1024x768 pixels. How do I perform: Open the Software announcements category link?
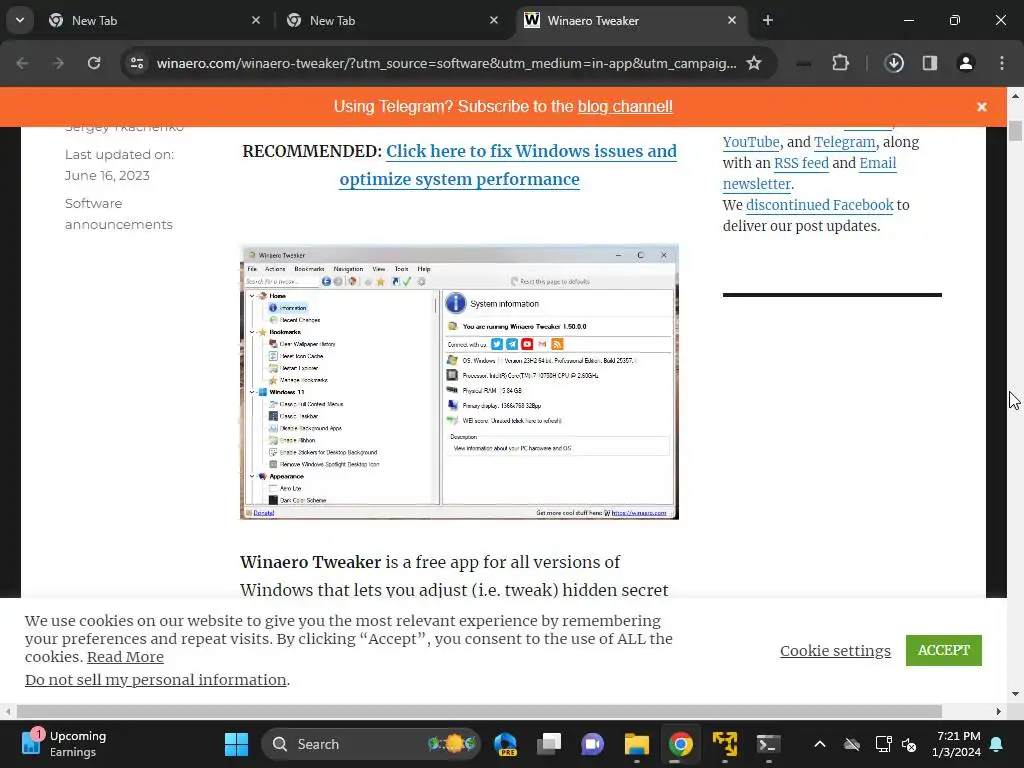click(119, 214)
